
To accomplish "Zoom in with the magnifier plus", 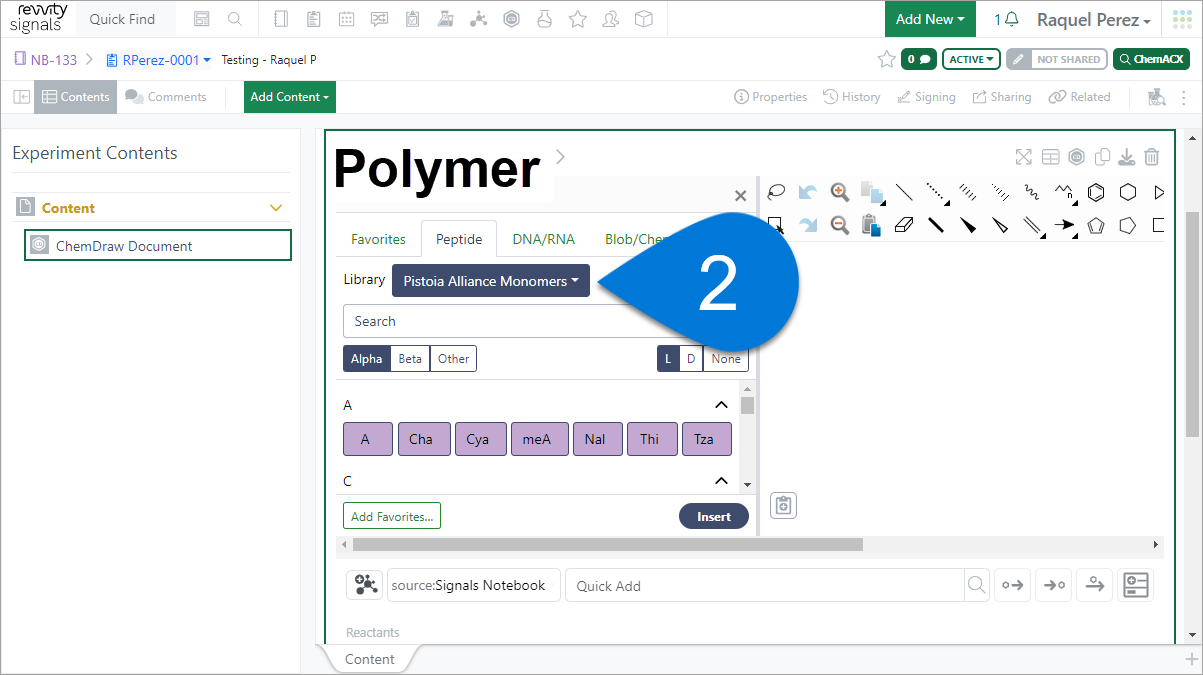I will click(x=840, y=192).
